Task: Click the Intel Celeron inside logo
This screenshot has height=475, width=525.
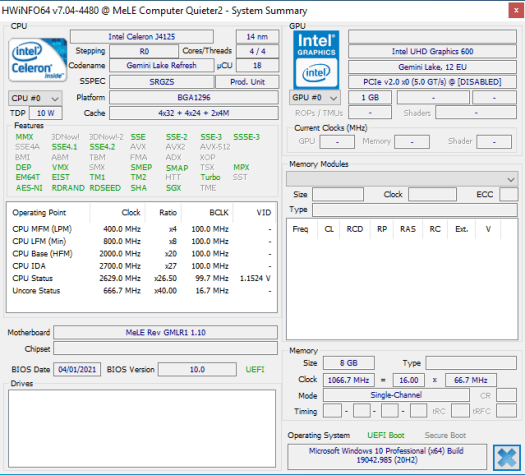Action: (x=38, y=60)
